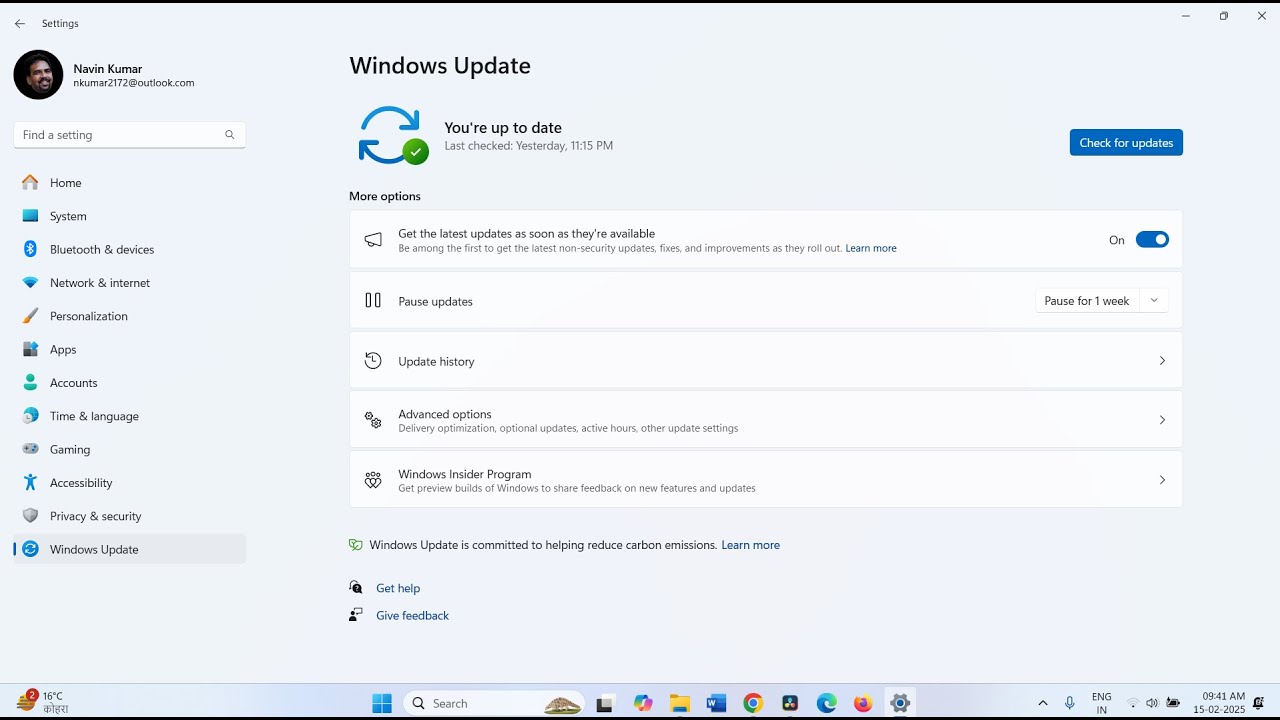
Task: Open Microsoft Edge from taskbar
Action: tap(826, 703)
